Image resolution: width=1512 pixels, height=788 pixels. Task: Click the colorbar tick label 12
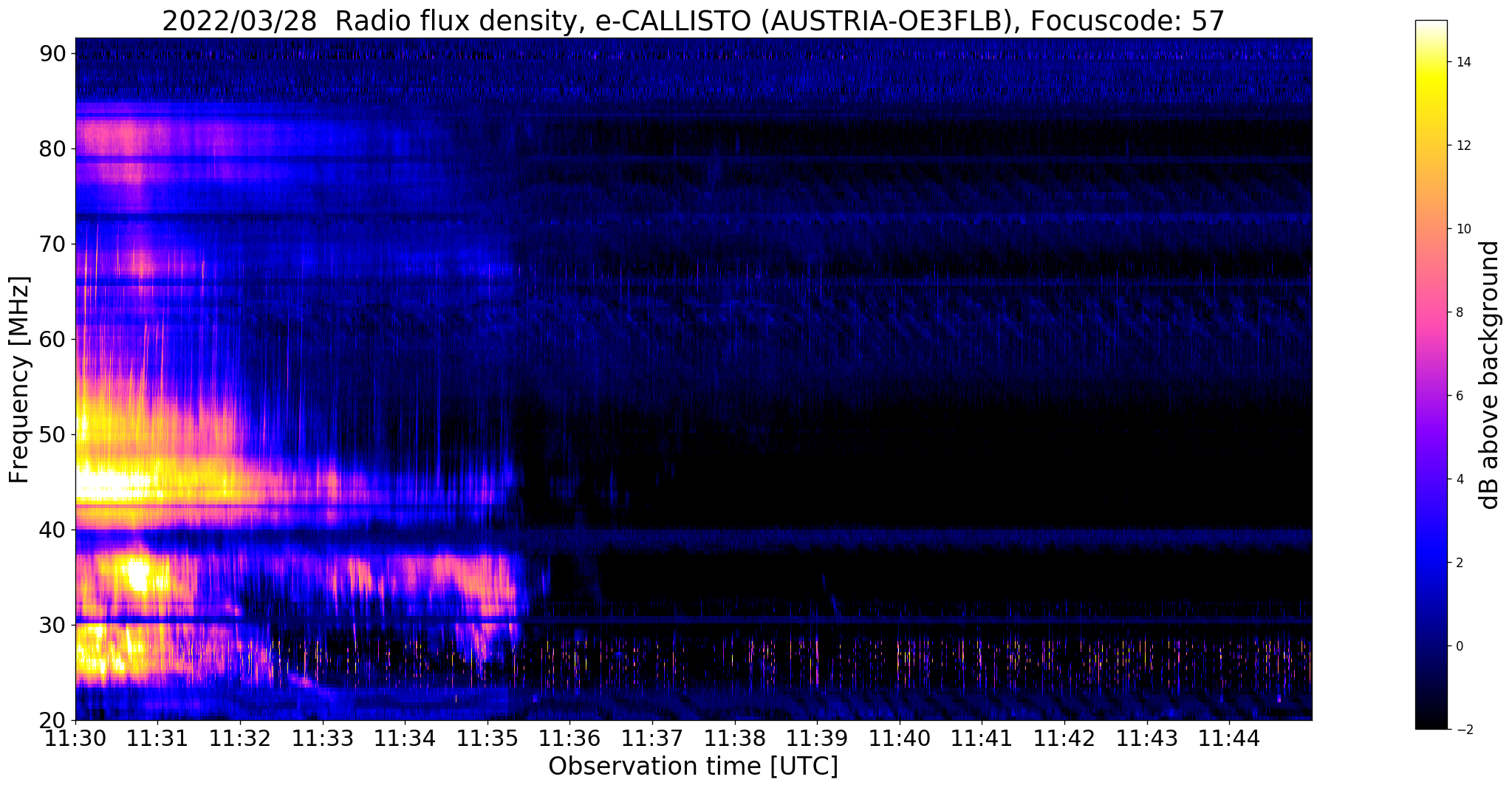pos(1463,145)
